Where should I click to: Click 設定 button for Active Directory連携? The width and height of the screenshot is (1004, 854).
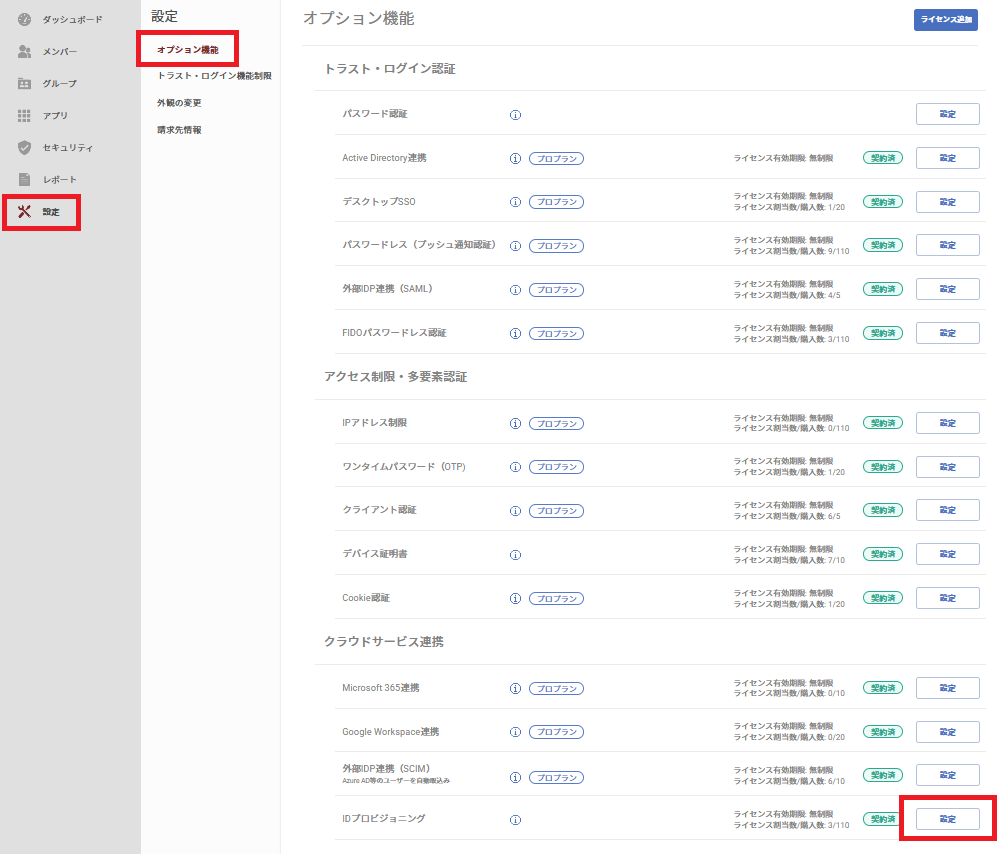click(x=947, y=158)
